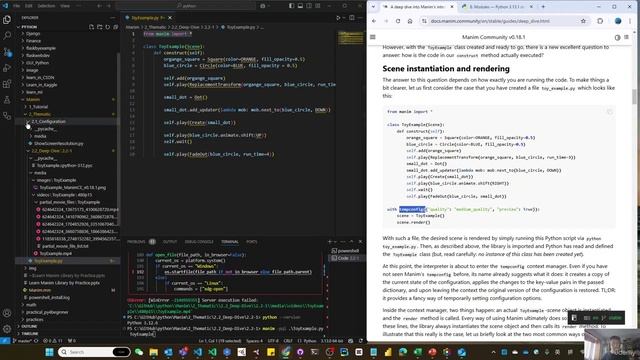Viewport: 640px width, 360px height.
Task: Click the master branch status item
Action: pos(23,340)
